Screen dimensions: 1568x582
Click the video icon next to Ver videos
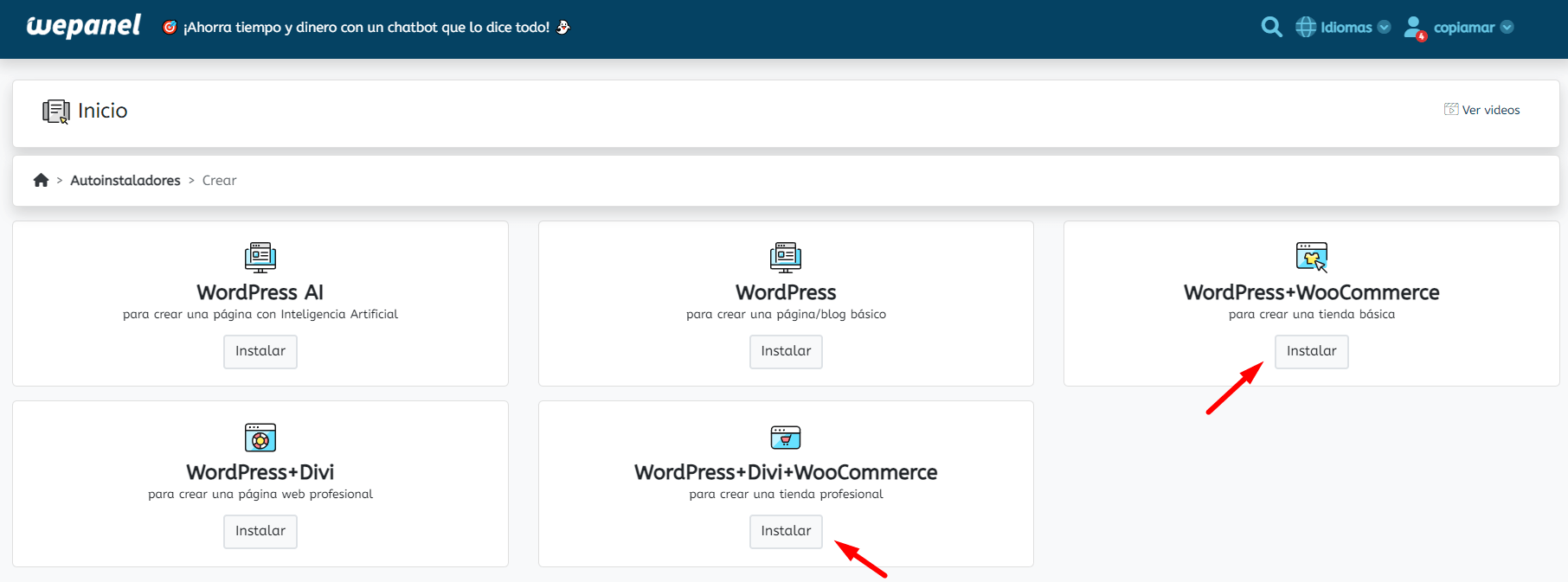click(x=1451, y=109)
